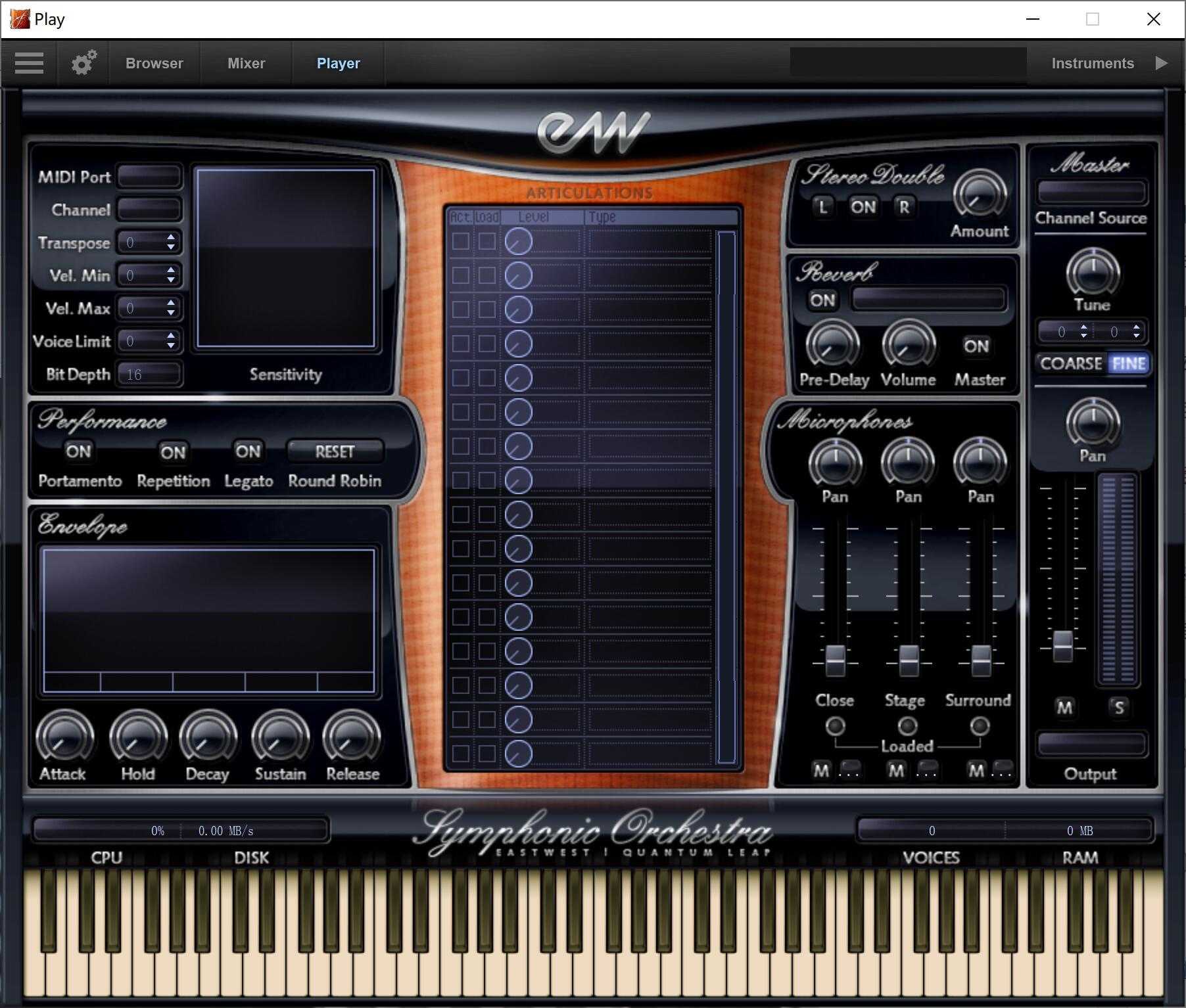Switch to the Browser tab

[154, 63]
